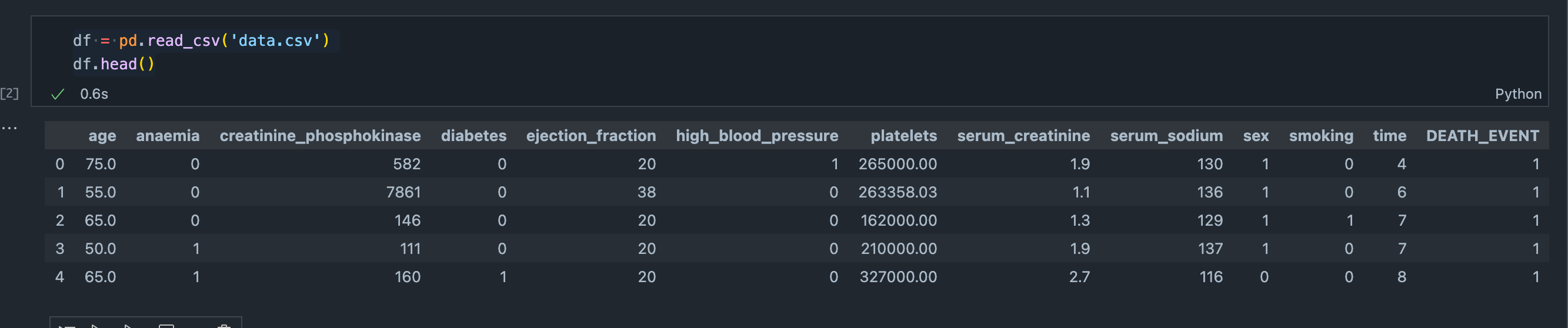Change the cell language mode Python
Screen dimensions: 1568x328
click(1517, 93)
